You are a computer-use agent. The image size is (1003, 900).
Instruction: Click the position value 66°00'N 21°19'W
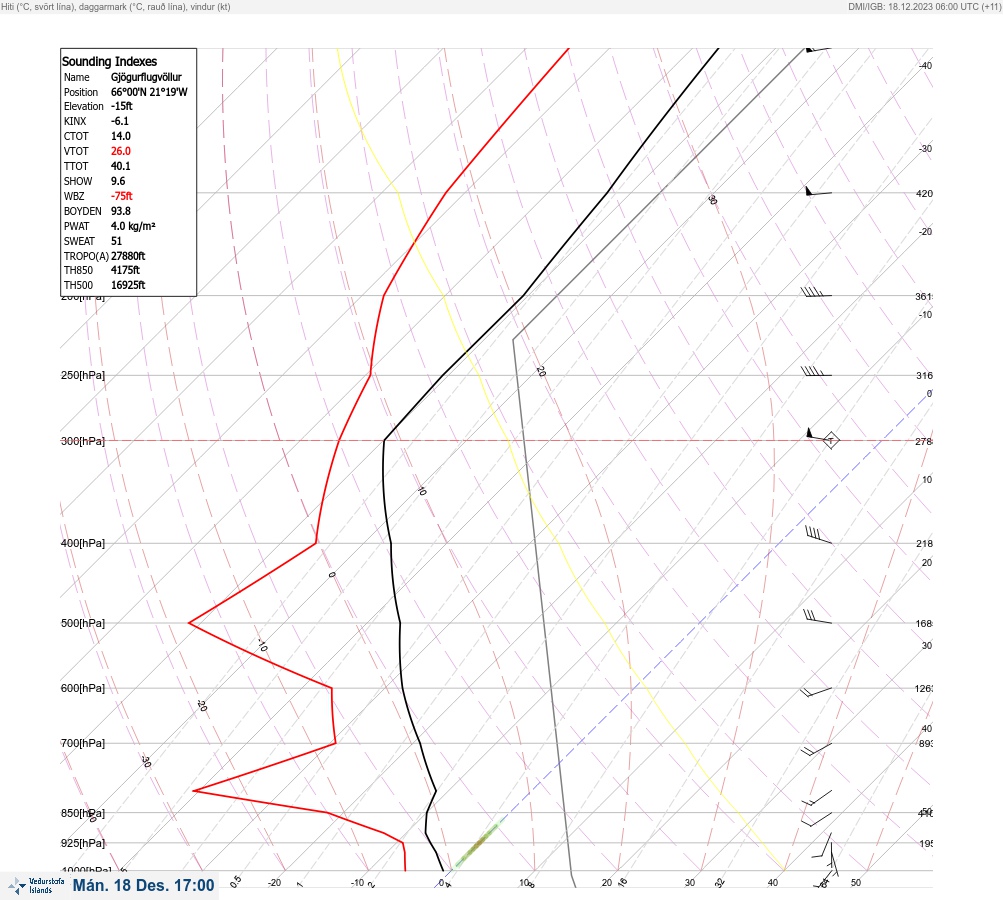point(149,92)
